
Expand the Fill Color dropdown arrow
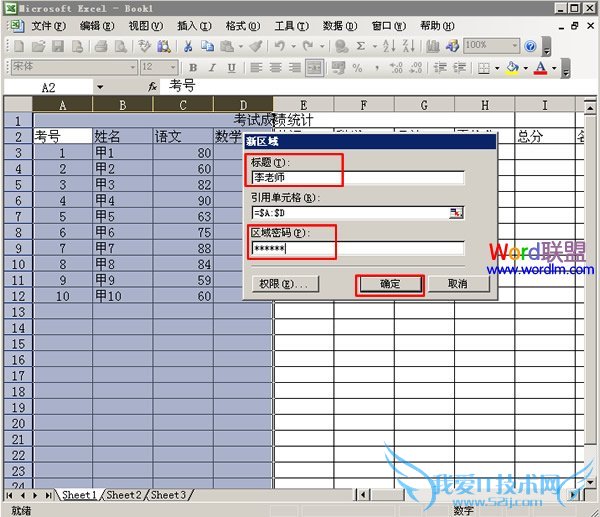(x=526, y=68)
